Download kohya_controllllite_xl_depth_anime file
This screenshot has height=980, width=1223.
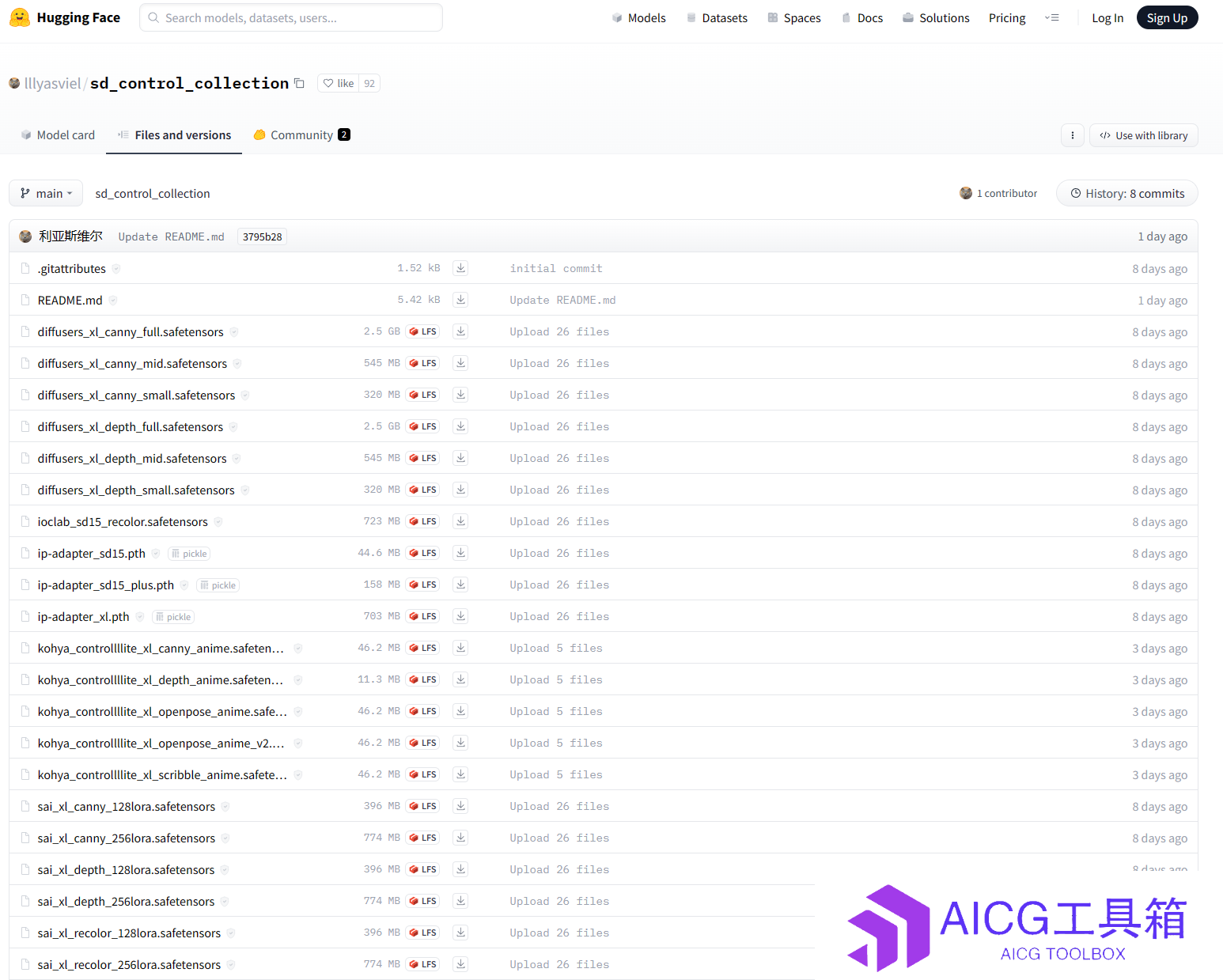point(460,679)
